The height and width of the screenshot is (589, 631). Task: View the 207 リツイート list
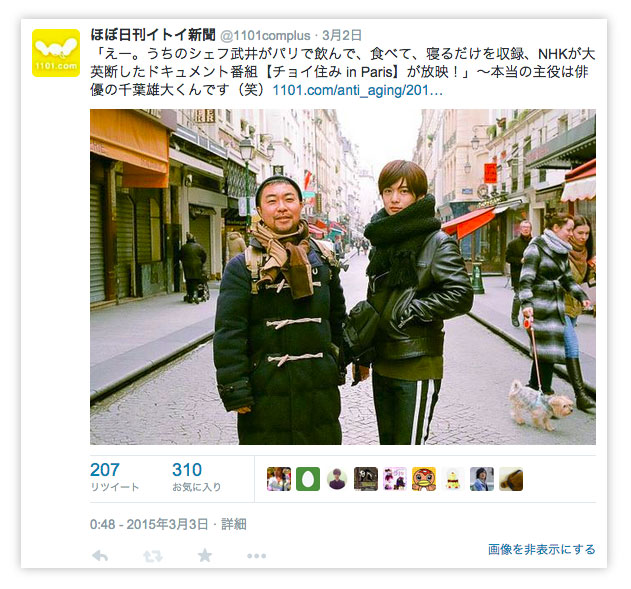(x=115, y=476)
